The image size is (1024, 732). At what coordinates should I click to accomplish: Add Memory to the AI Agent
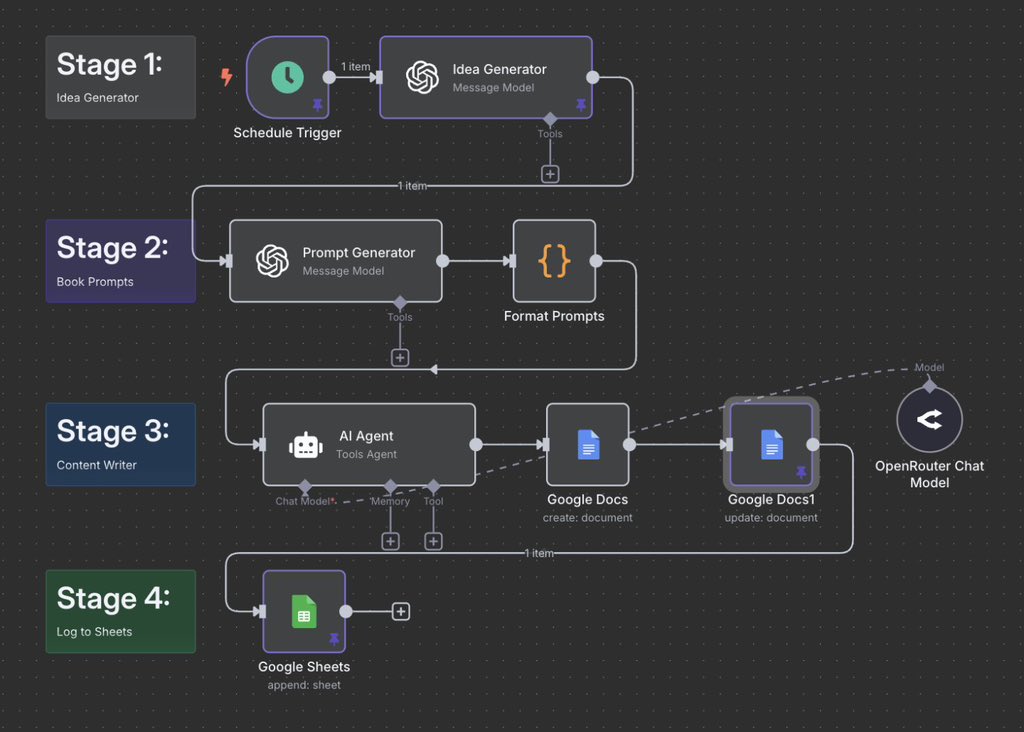pos(390,540)
